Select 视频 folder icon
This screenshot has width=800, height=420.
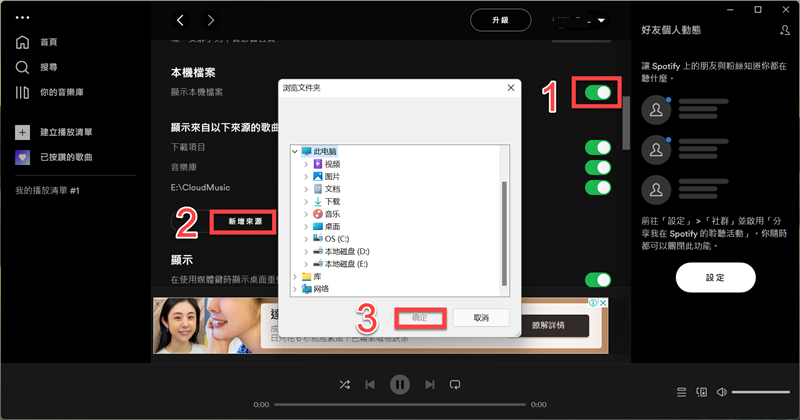[x=318, y=164]
